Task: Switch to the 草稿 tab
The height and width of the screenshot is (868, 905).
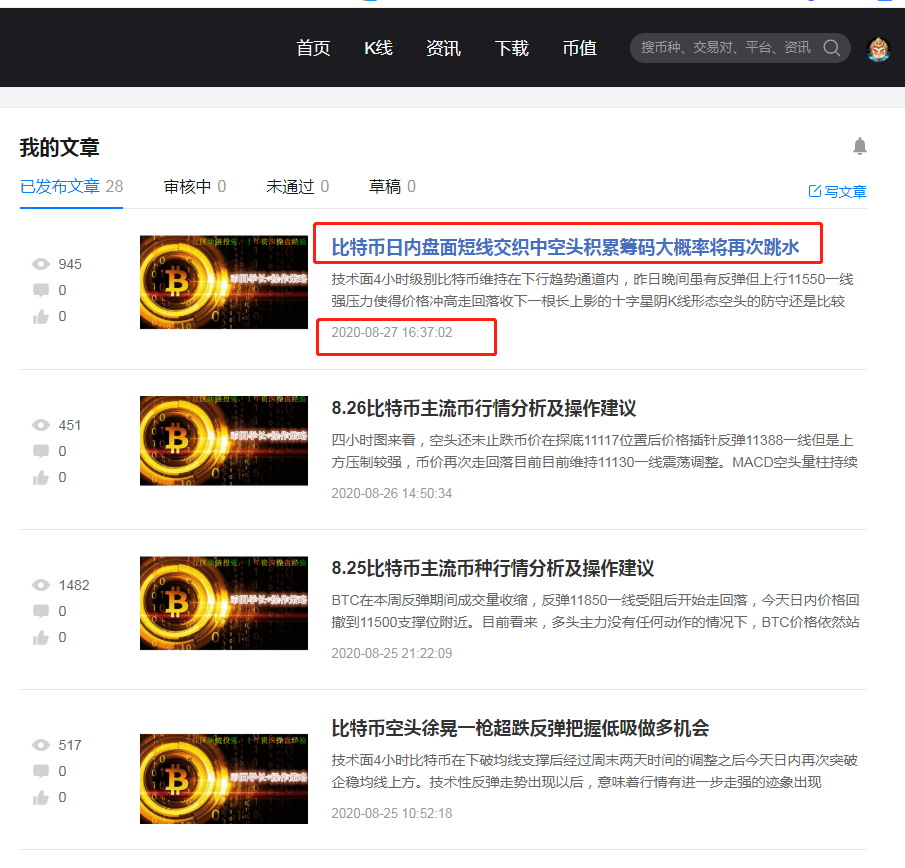Action: 385,186
